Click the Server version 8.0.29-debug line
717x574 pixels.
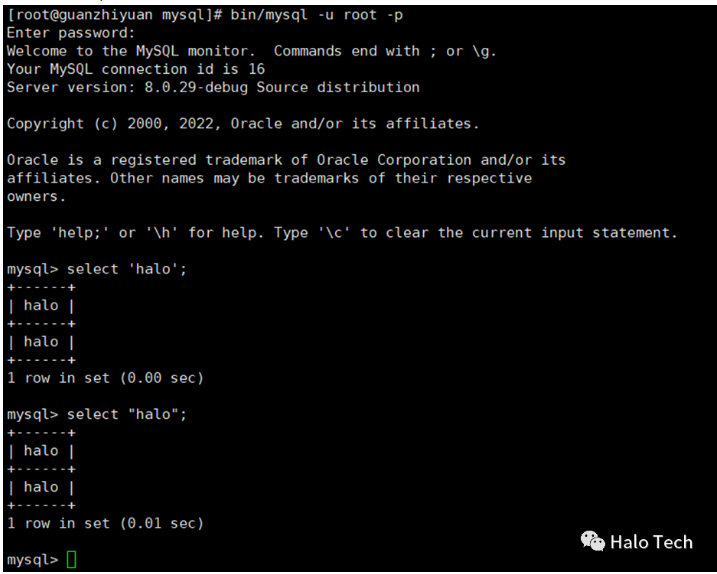tap(213, 87)
